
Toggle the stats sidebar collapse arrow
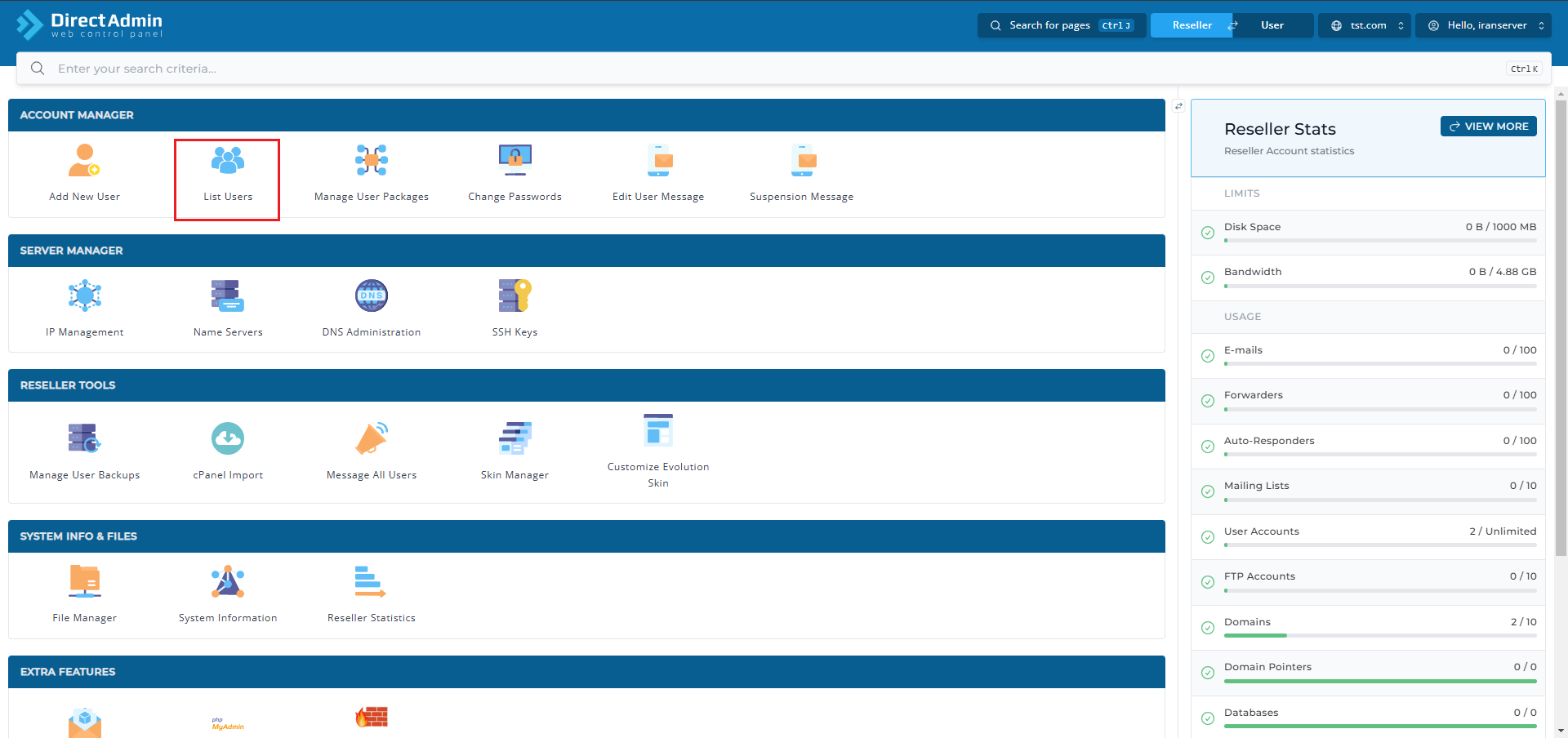tap(1178, 106)
